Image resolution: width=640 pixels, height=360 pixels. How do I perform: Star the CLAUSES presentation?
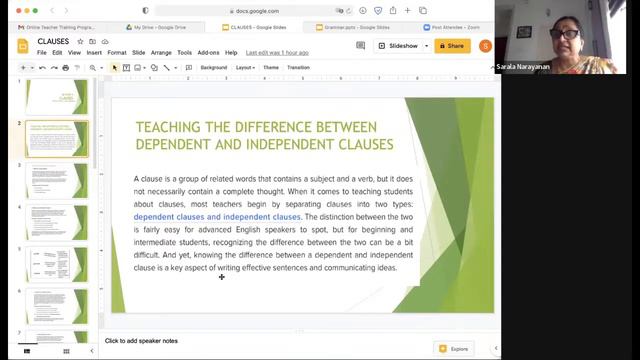tap(80, 42)
